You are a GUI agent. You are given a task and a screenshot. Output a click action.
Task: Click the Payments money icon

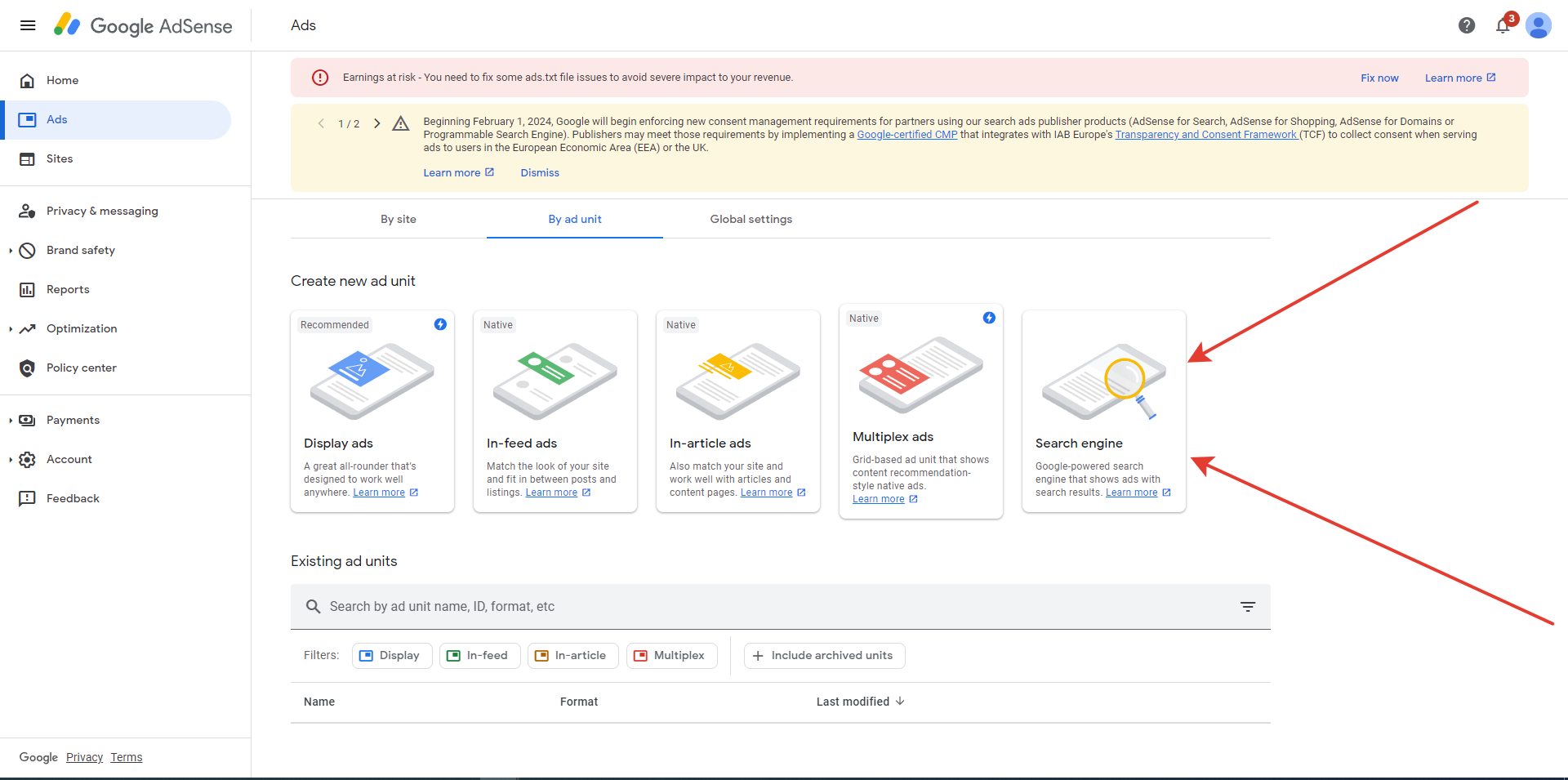(27, 420)
